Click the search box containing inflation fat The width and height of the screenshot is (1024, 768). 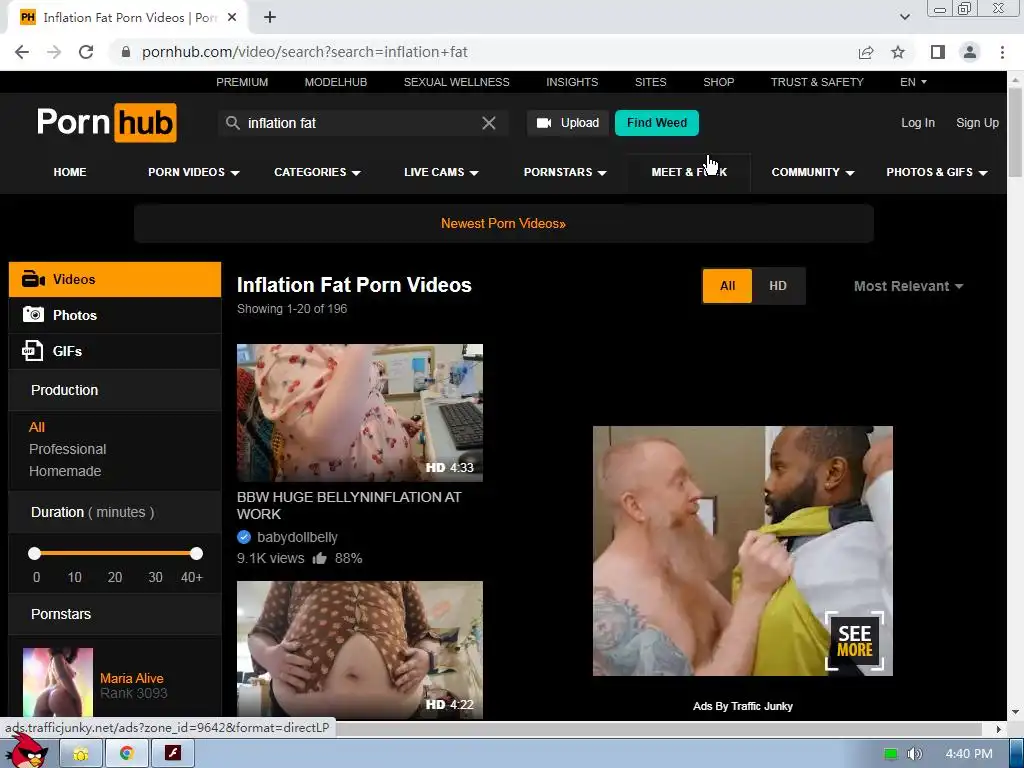click(362, 123)
